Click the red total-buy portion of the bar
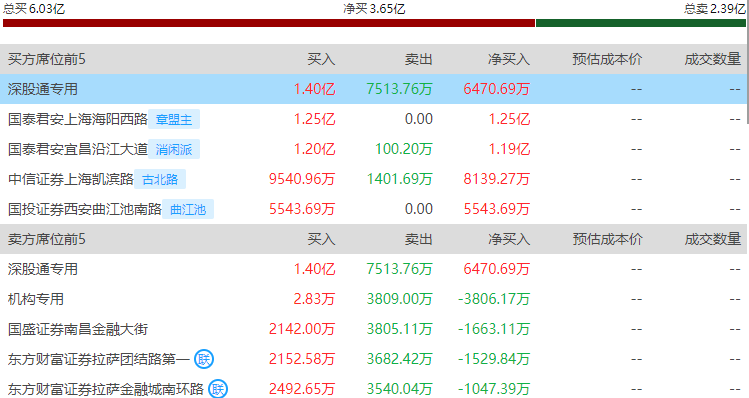749x398 pixels. pyautogui.click(x=269, y=23)
